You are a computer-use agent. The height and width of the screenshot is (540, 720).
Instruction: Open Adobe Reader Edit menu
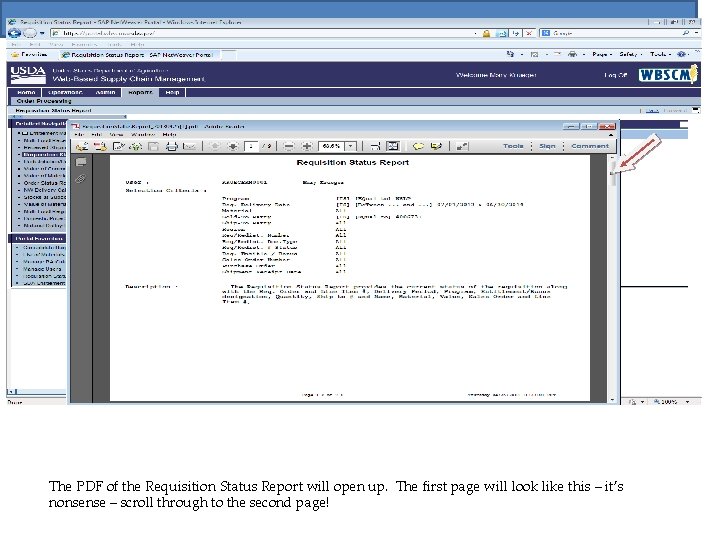96,135
